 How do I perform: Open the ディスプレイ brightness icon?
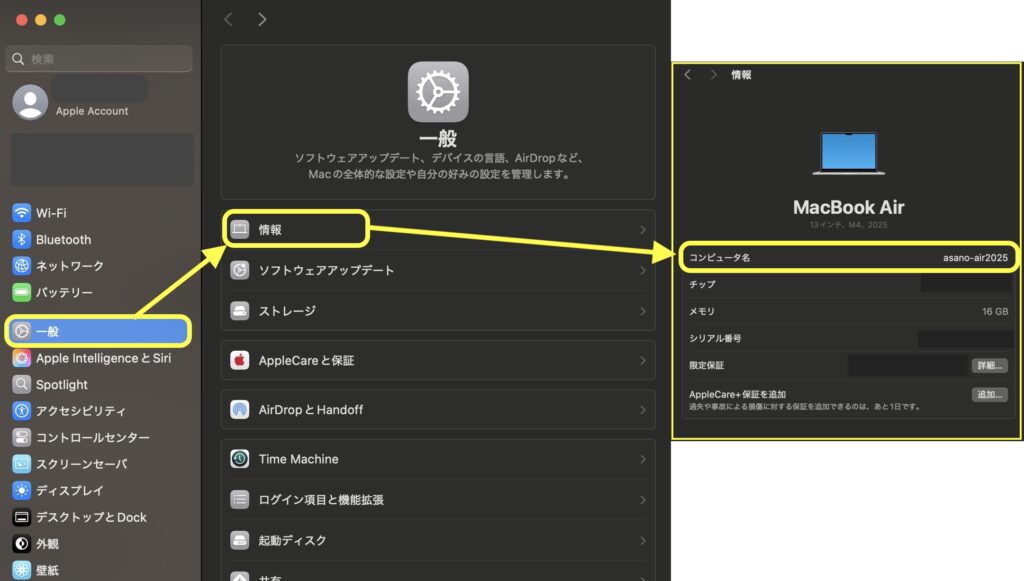point(22,490)
